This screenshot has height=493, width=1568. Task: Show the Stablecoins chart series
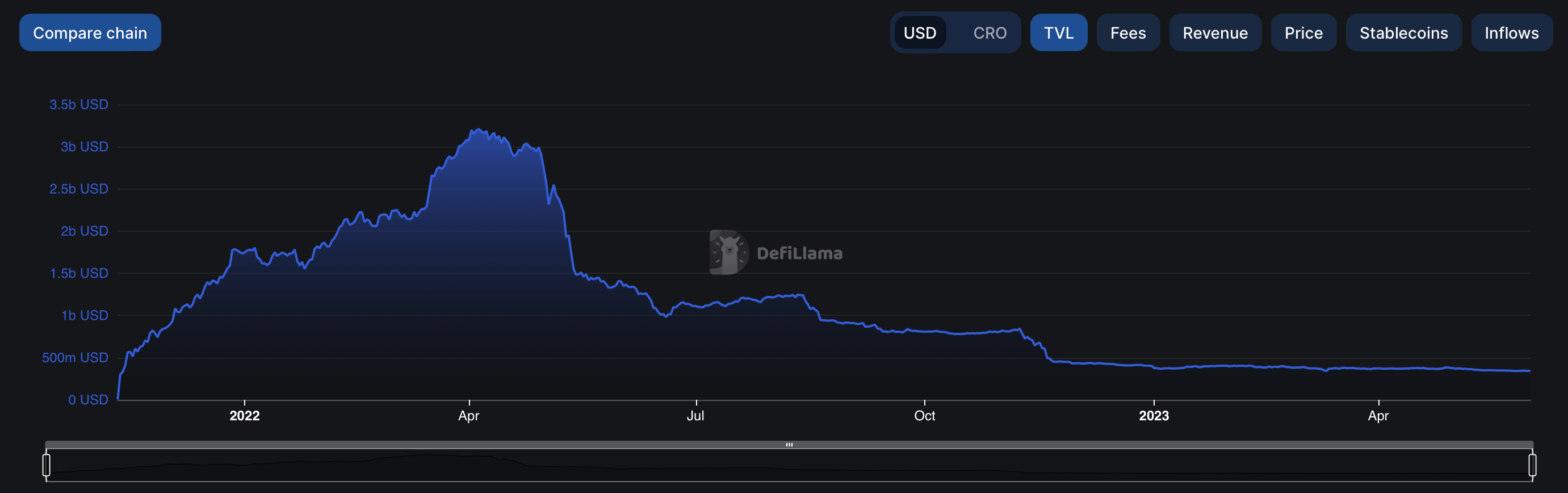tap(1404, 33)
